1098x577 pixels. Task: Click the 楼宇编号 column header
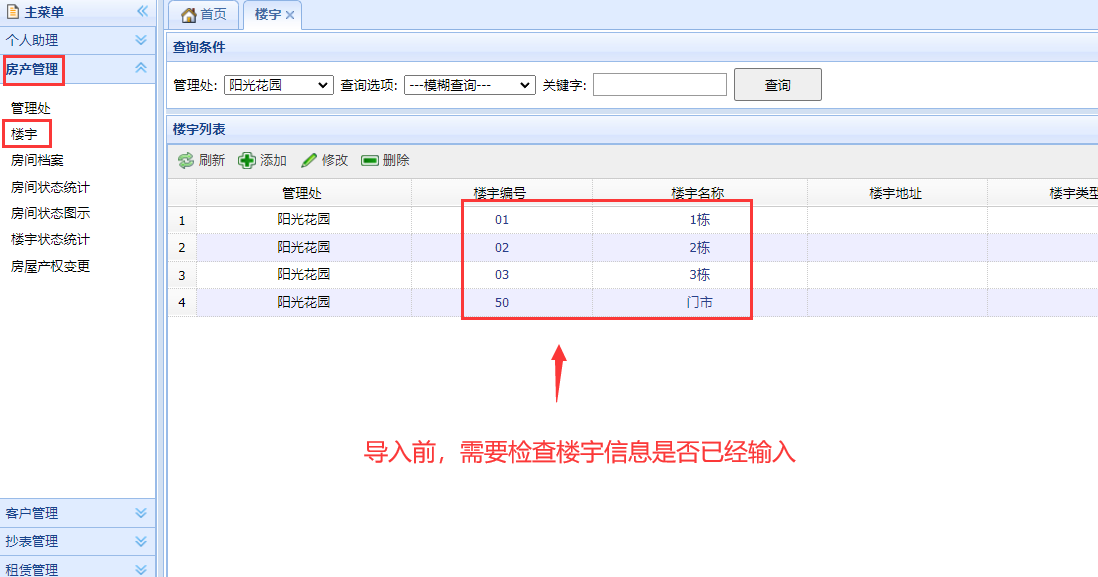tap(501, 193)
